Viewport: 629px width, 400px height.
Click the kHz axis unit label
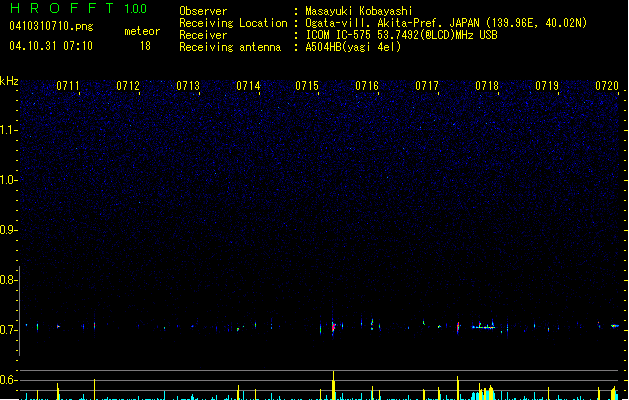tap(9, 81)
